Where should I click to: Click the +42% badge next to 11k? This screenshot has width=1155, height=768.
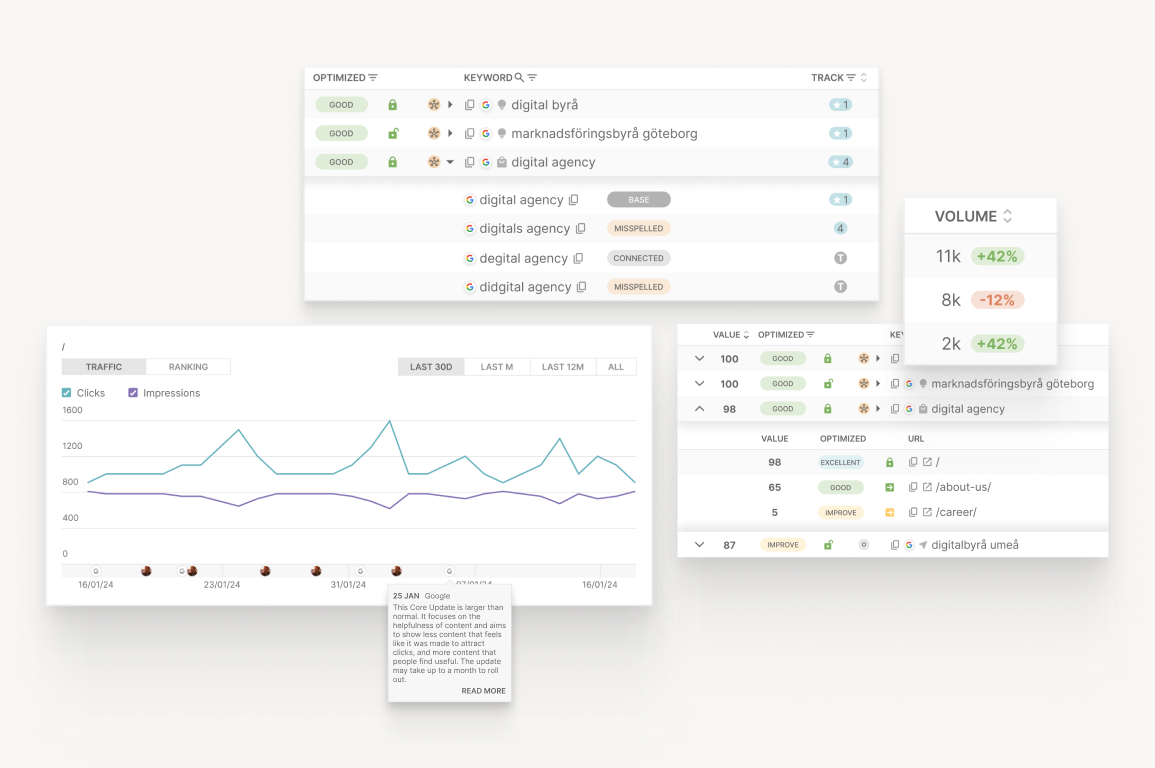[997, 257]
